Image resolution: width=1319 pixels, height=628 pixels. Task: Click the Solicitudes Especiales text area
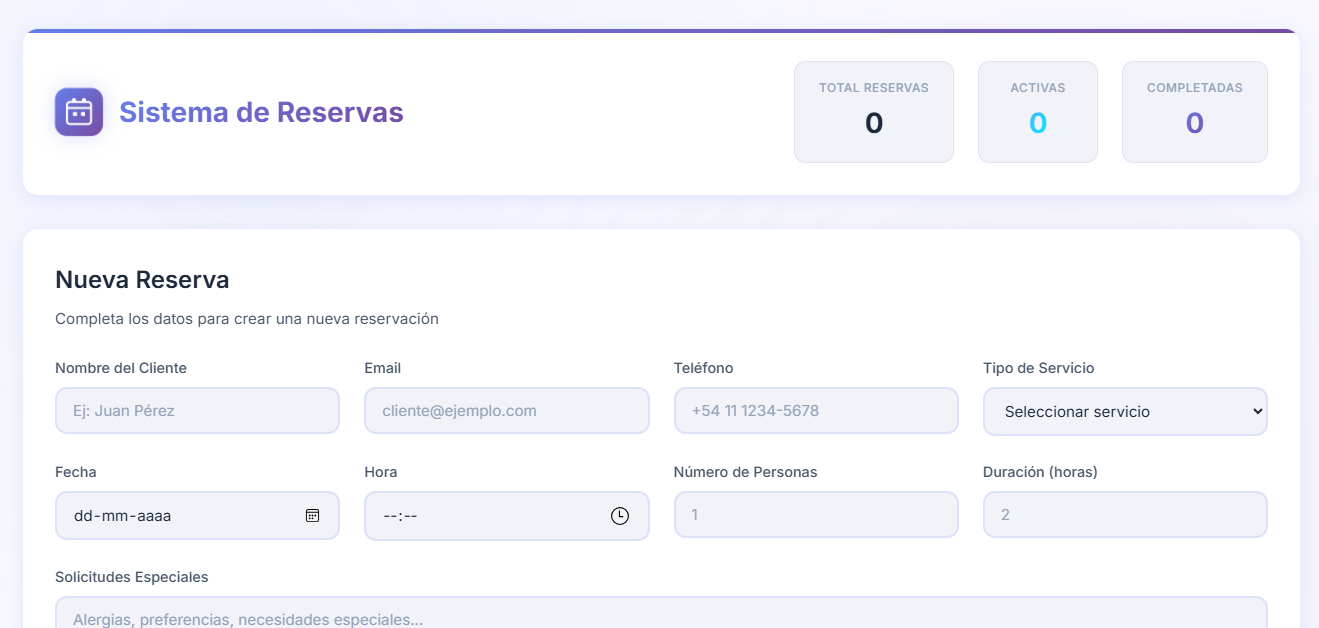[x=660, y=614]
